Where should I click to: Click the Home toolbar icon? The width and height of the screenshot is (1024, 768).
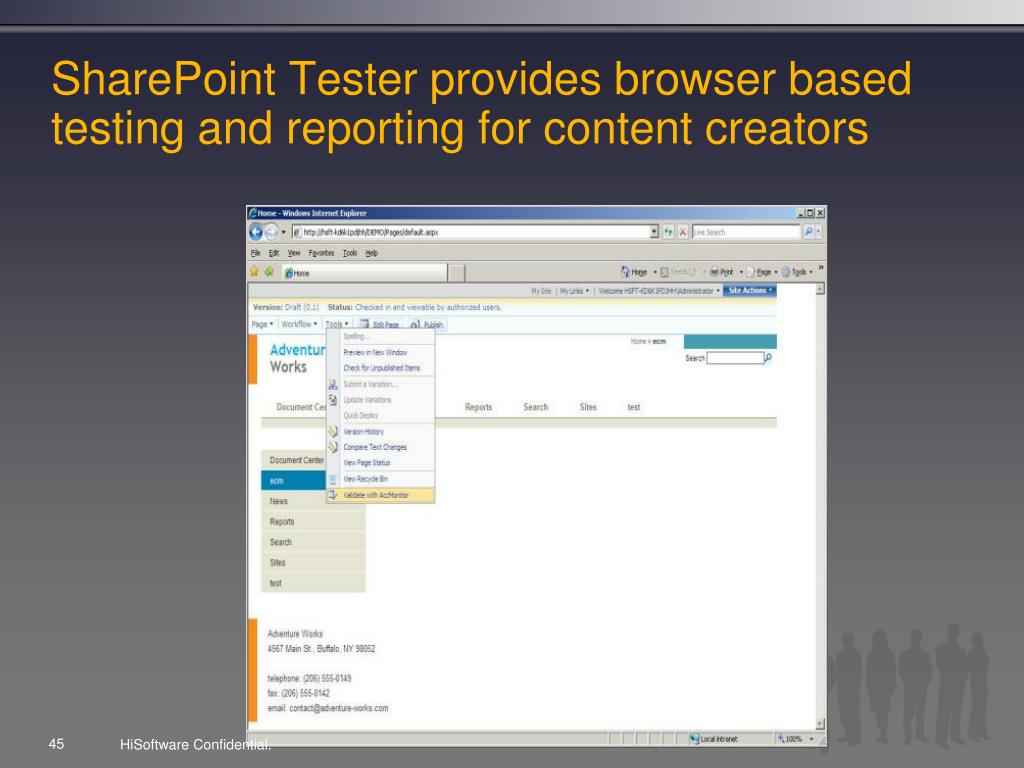(625, 272)
